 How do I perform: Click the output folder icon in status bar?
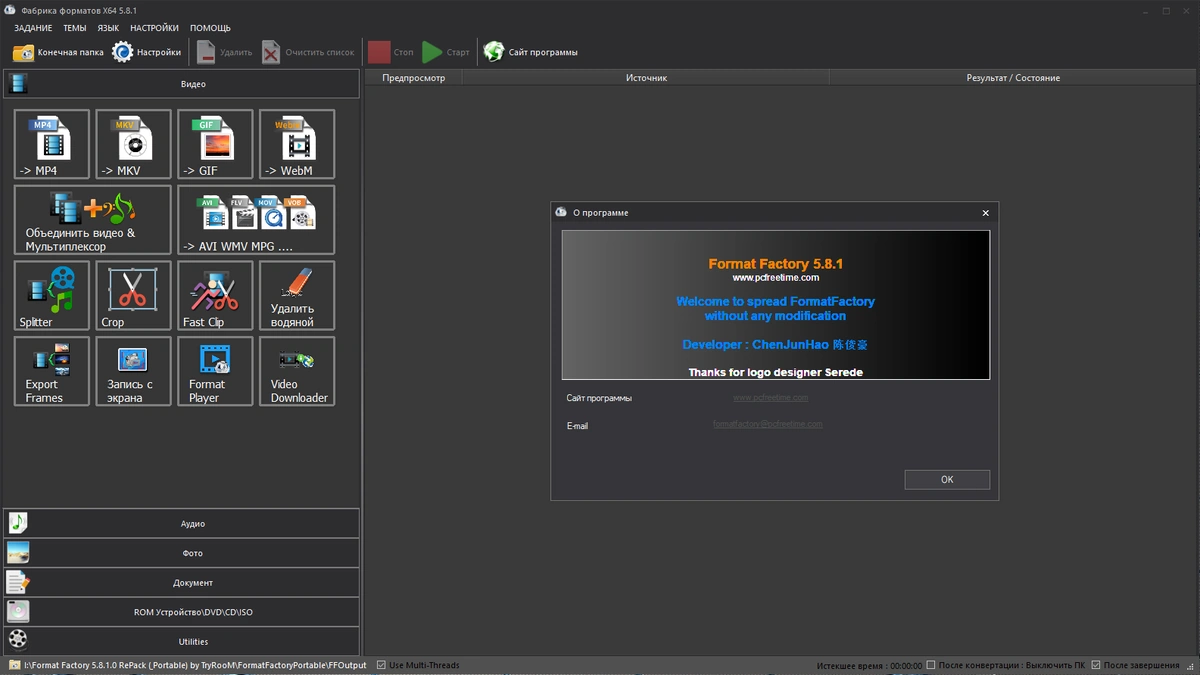pos(15,665)
